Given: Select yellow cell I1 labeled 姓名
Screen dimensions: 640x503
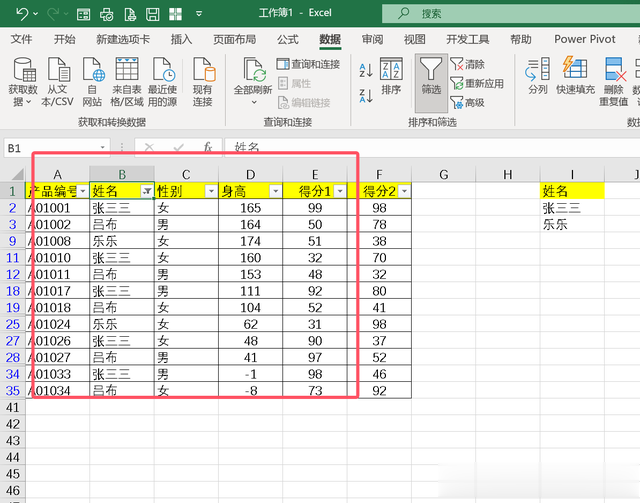Looking at the screenshot, I should 572,191.
